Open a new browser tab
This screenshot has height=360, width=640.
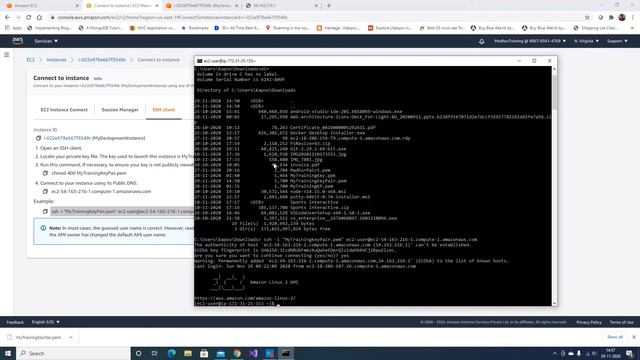point(329,6)
